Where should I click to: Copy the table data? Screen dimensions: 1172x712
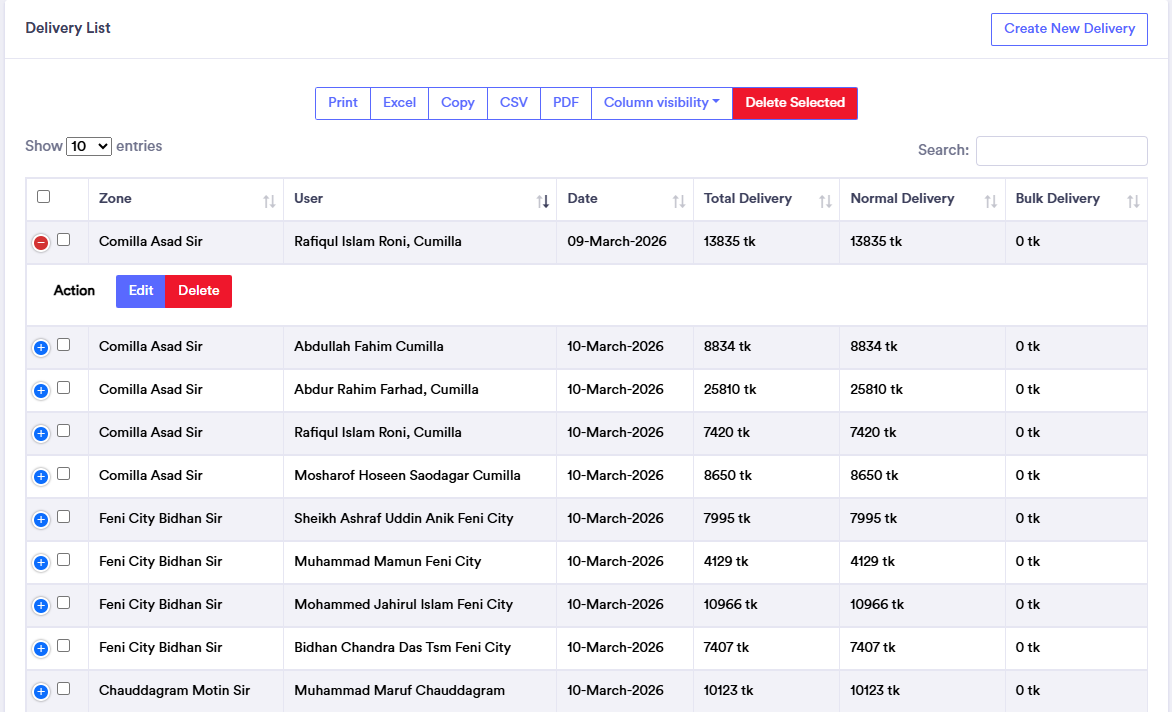pyautogui.click(x=457, y=103)
